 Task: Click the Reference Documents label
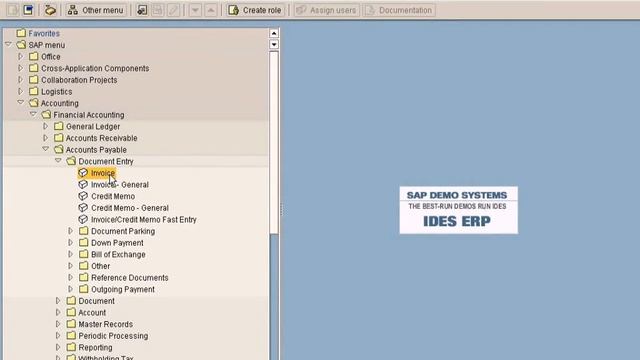pyautogui.click(x=130, y=278)
